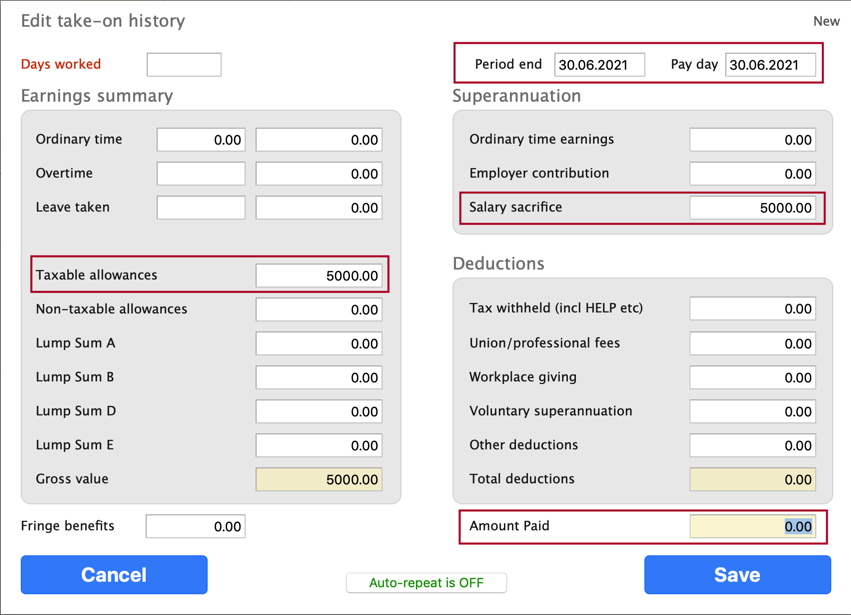Select the Ordinary time hours field

click(x=201, y=140)
